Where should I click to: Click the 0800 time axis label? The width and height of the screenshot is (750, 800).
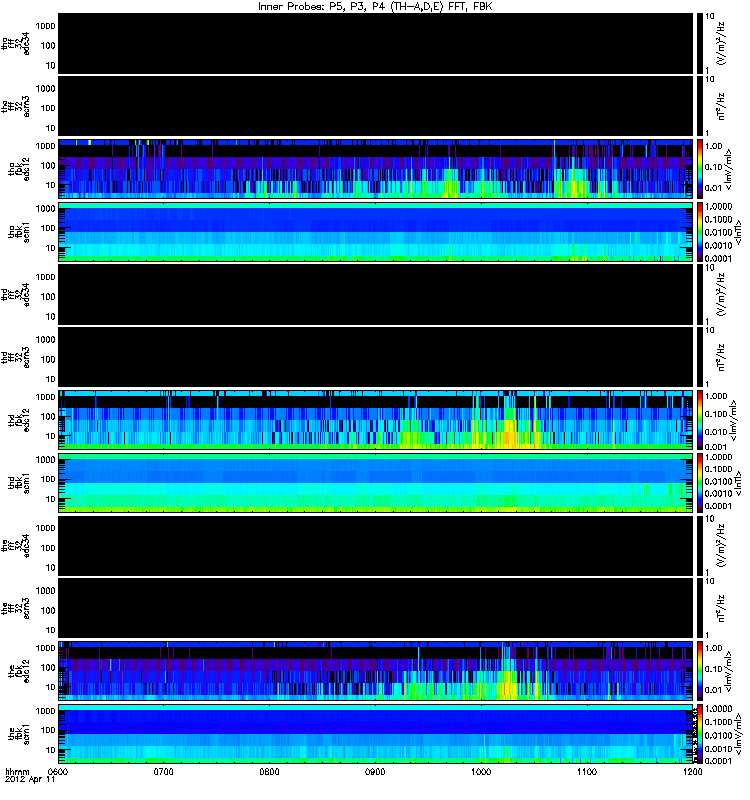click(x=269, y=771)
